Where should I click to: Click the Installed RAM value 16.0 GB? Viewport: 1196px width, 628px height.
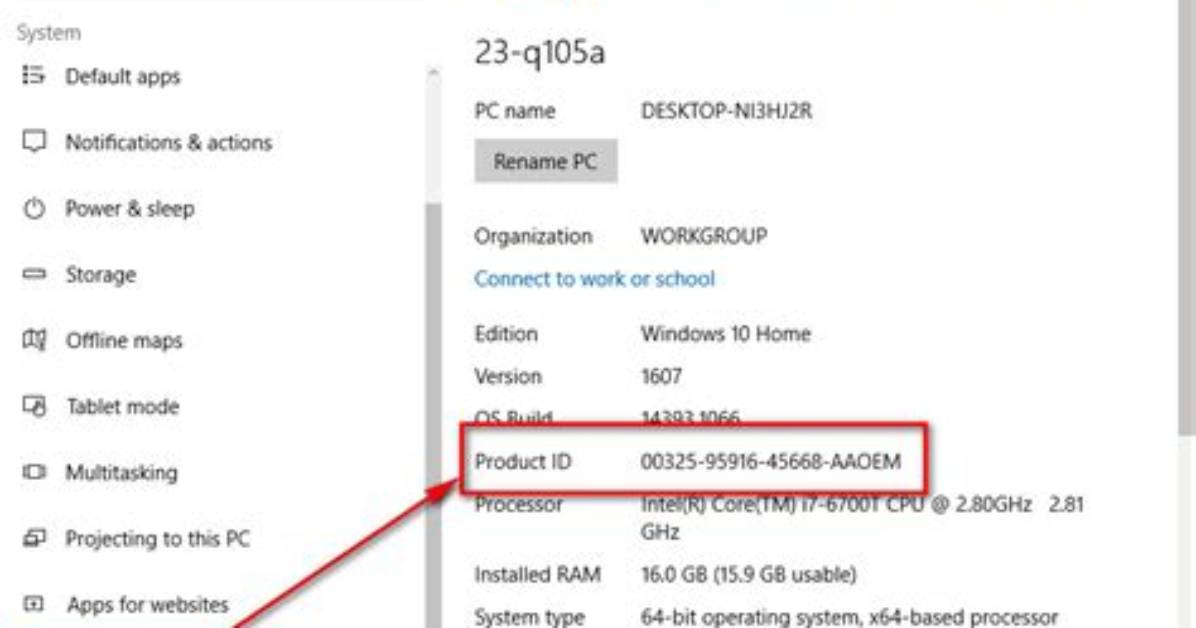click(x=748, y=574)
